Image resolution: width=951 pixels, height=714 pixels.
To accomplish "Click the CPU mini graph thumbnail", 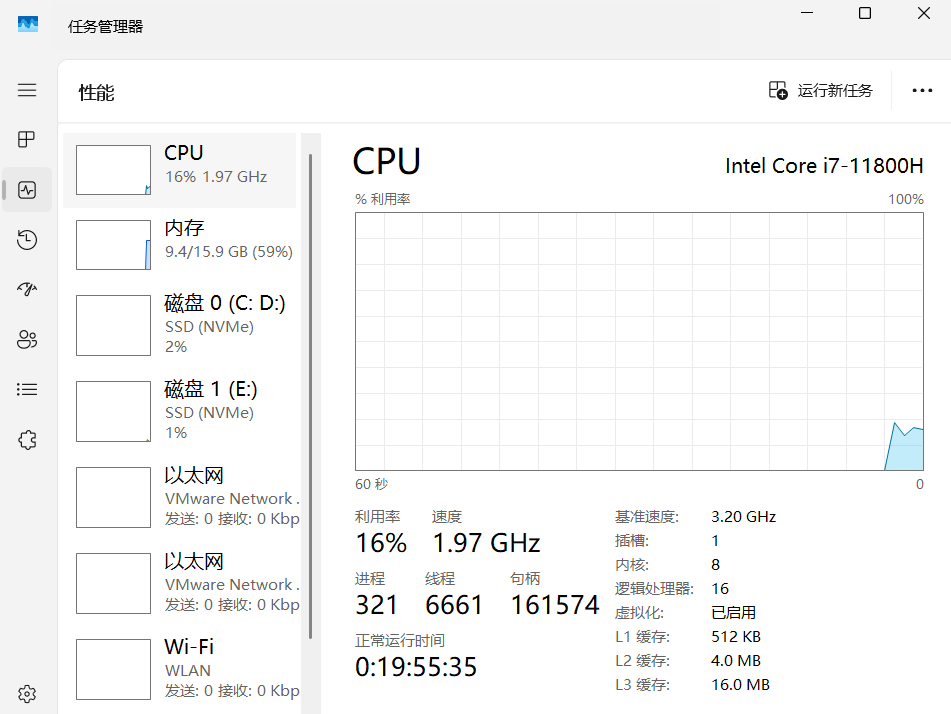I will 113,170.
